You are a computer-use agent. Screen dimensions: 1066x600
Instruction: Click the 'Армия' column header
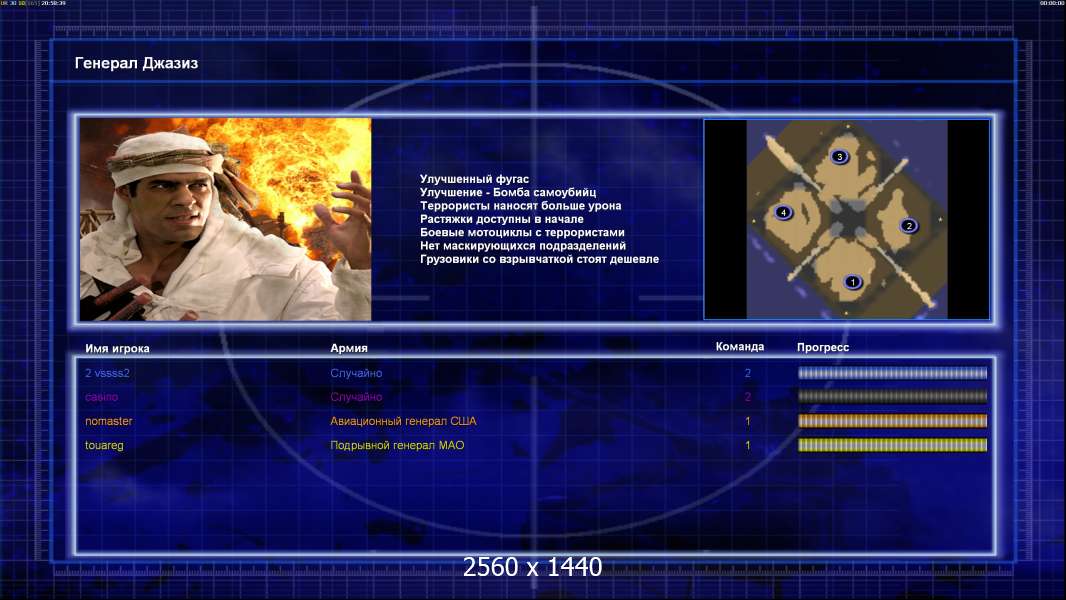point(349,348)
